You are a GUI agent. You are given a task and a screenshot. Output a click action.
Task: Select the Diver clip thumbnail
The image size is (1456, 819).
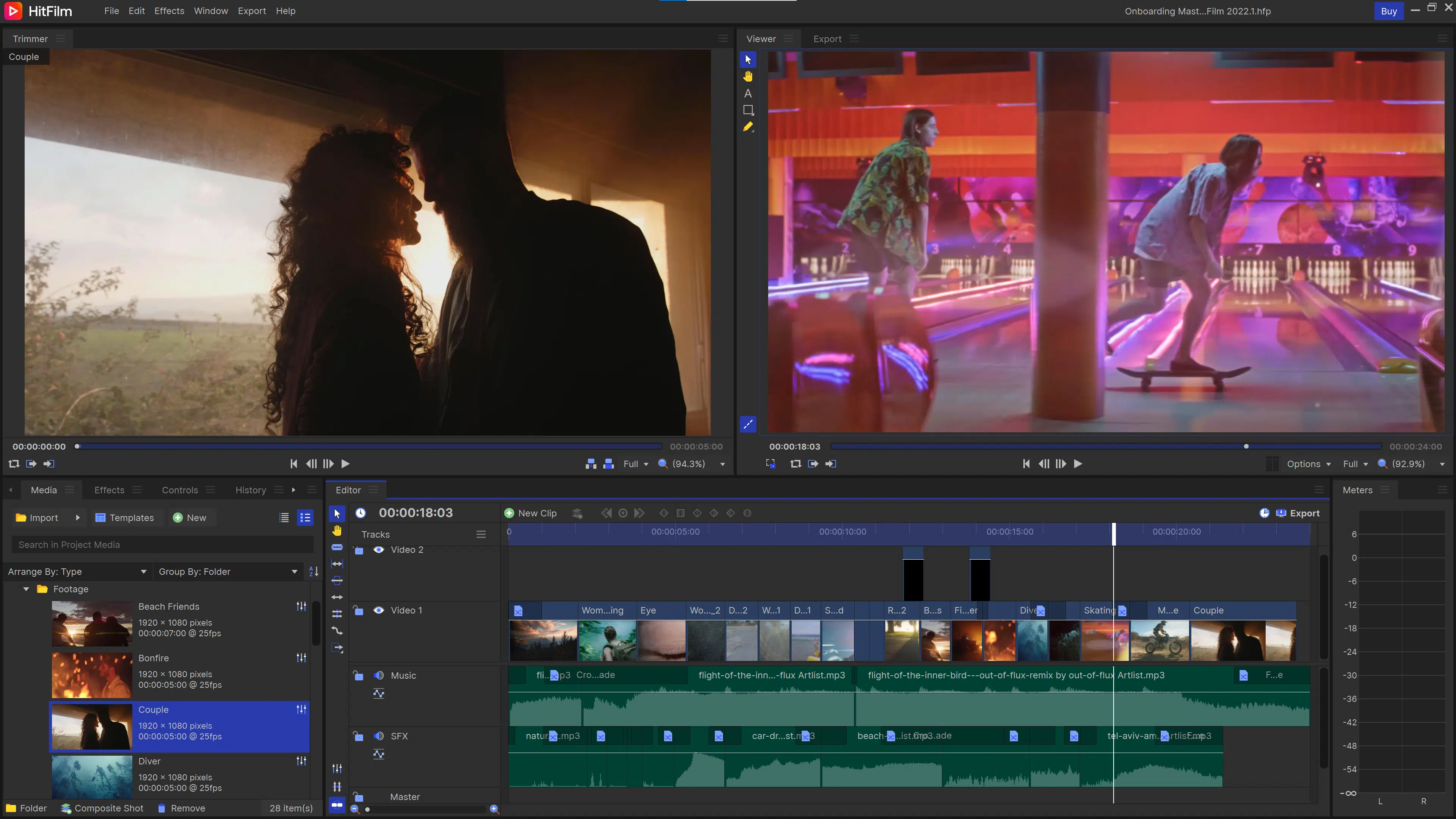click(92, 777)
